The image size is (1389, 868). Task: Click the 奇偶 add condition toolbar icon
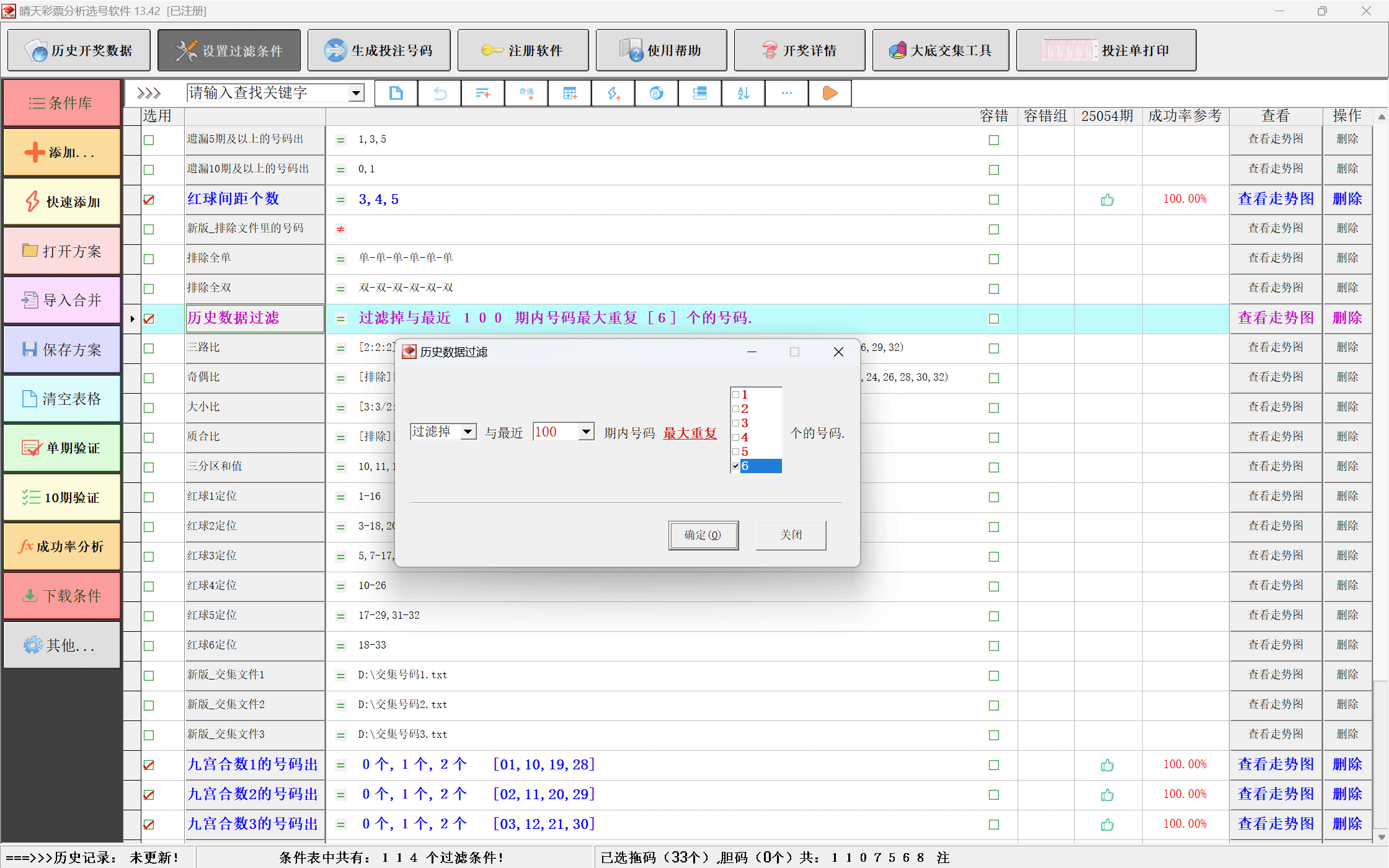point(526,94)
